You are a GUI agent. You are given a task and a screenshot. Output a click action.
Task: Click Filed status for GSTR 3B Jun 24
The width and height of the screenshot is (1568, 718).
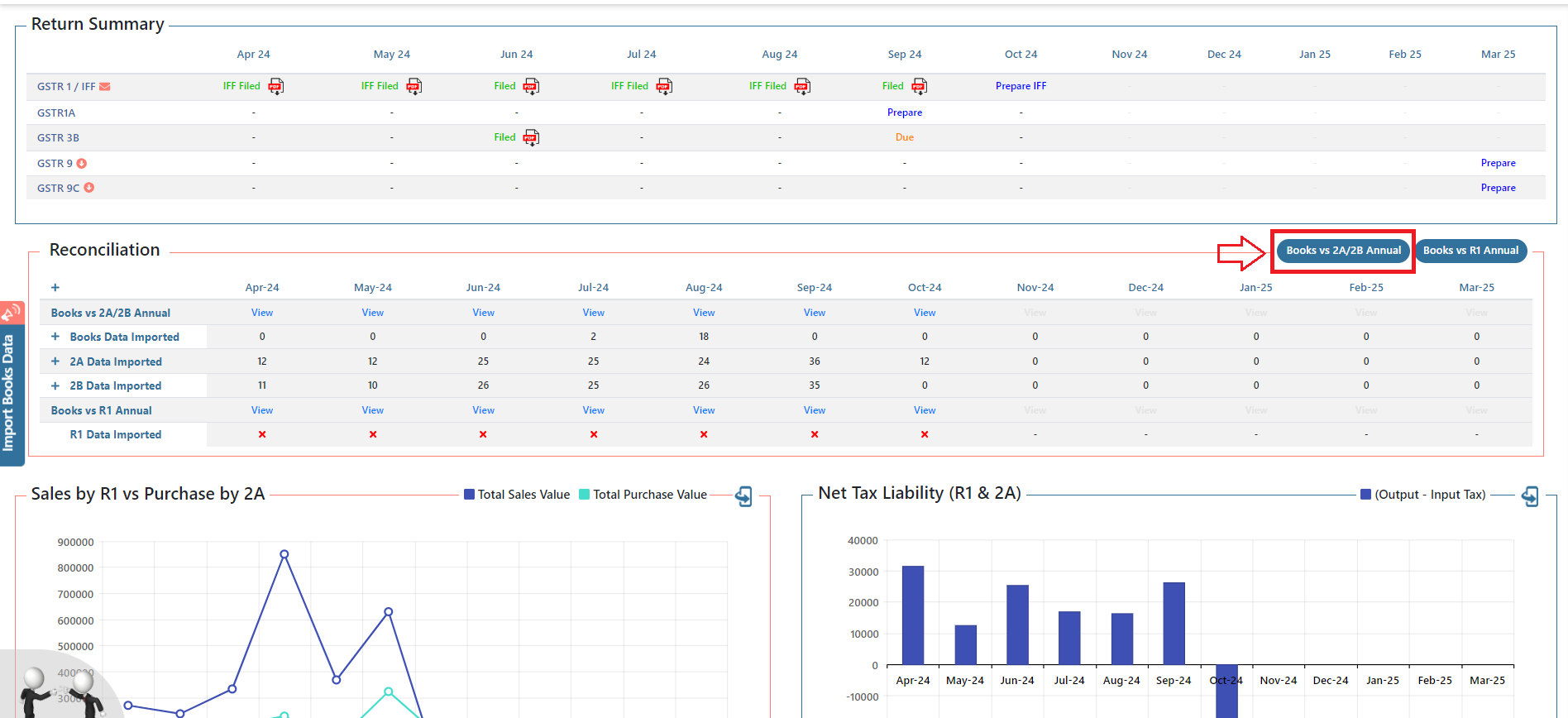(x=504, y=137)
